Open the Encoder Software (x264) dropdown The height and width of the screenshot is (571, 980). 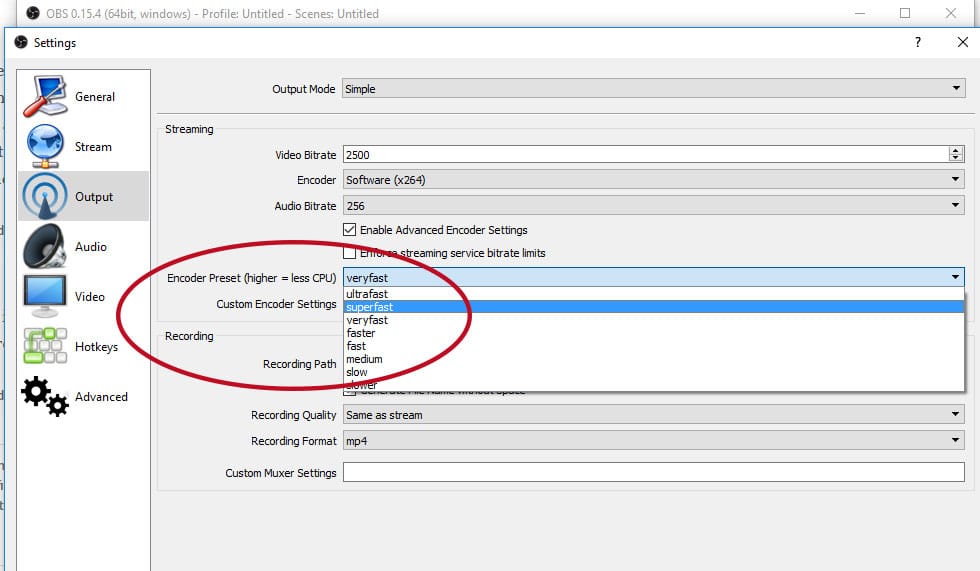[x=654, y=180]
